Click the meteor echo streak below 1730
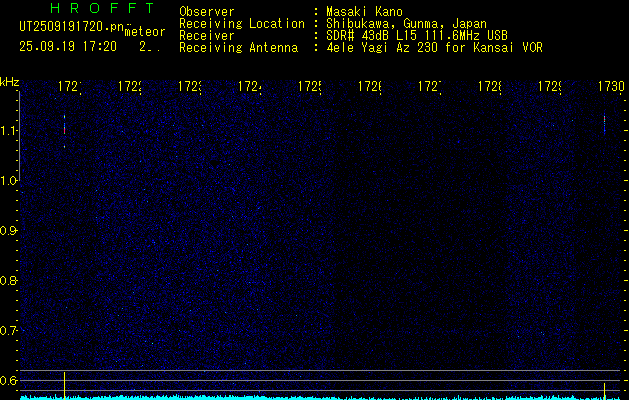 (x=604, y=124)
